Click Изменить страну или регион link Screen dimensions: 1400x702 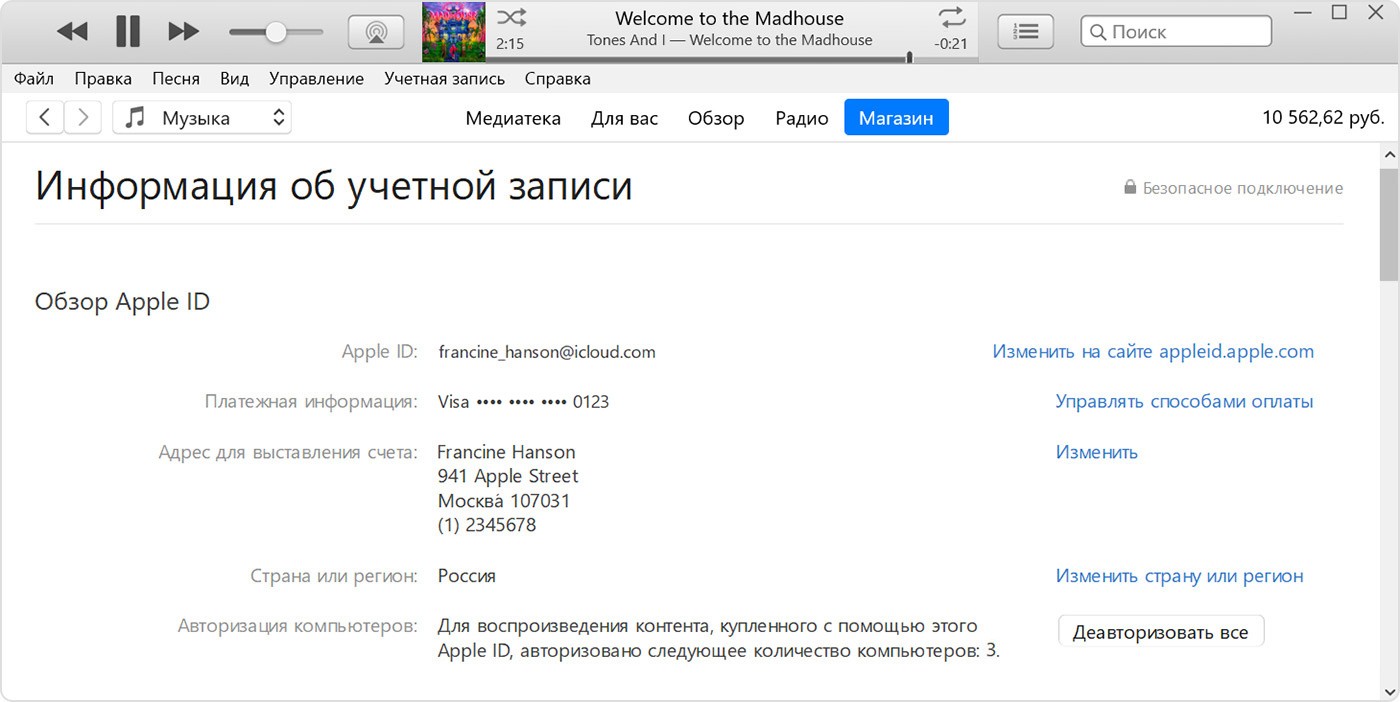click(x=1179, y=576)
